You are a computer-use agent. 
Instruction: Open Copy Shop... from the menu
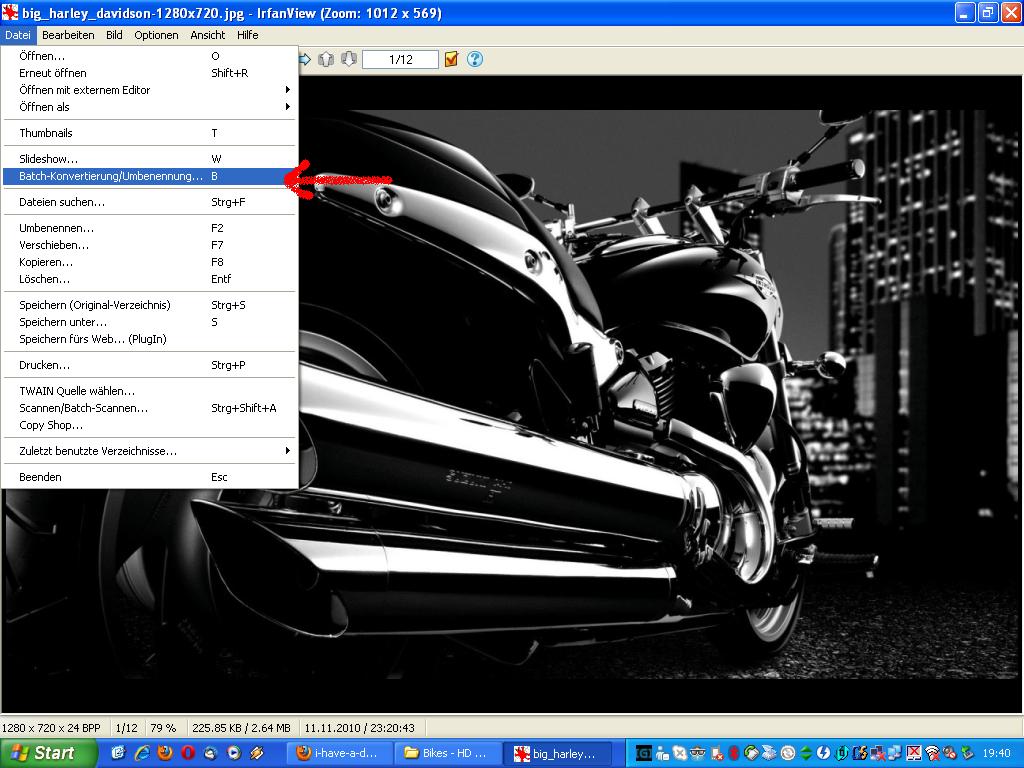[x=150, y=426]
